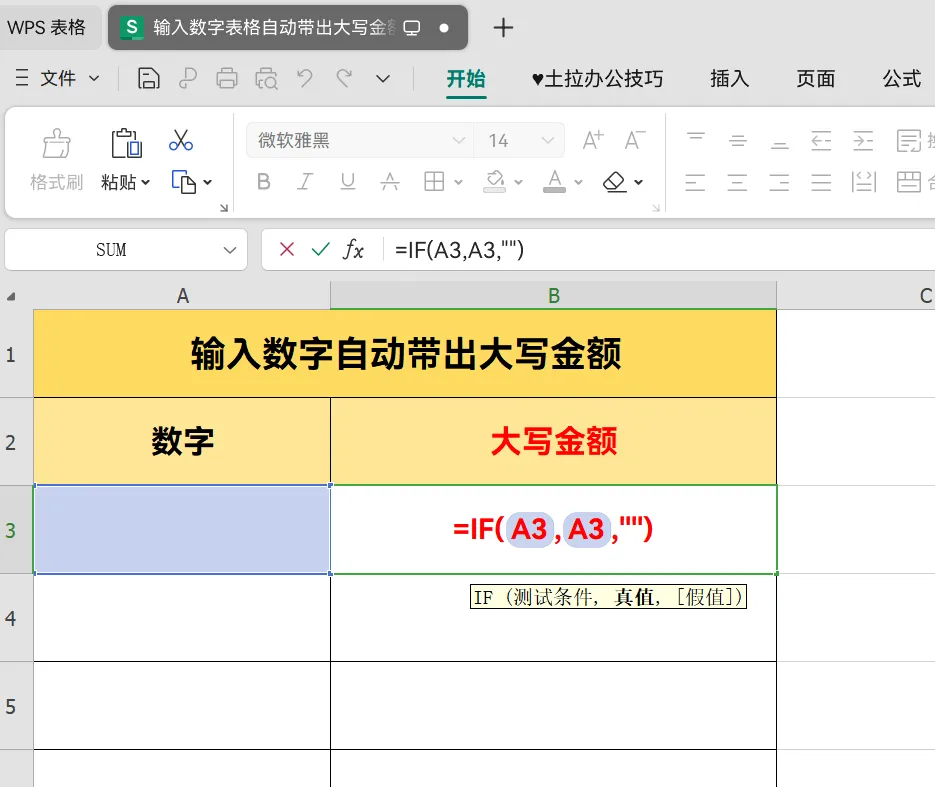Open Print Preview icon
Image resolution: width=935 pixels, height=787 pixels.
[266, 78]
